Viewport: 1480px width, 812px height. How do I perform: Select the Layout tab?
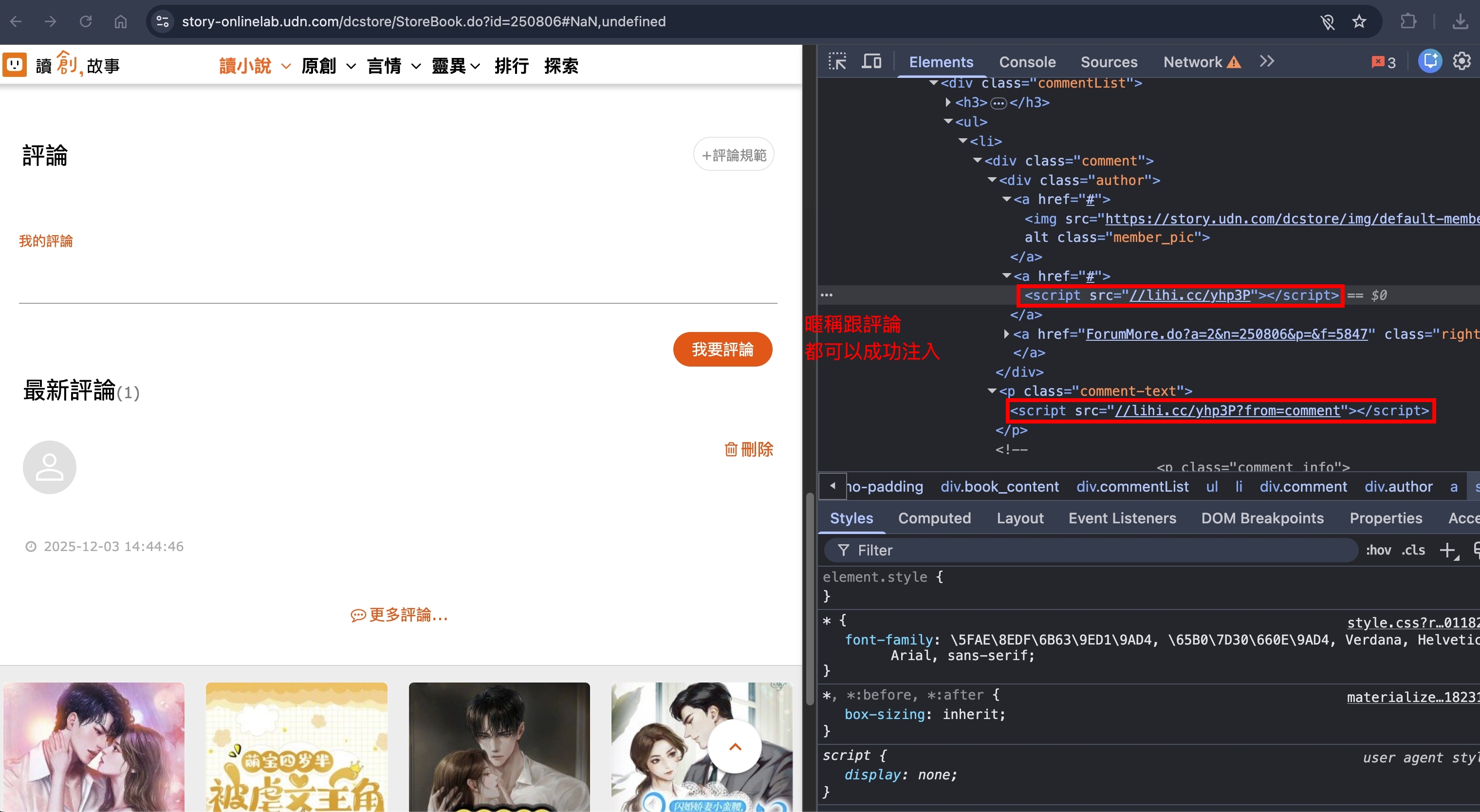pyautogui.click(x=1020, y=518)
